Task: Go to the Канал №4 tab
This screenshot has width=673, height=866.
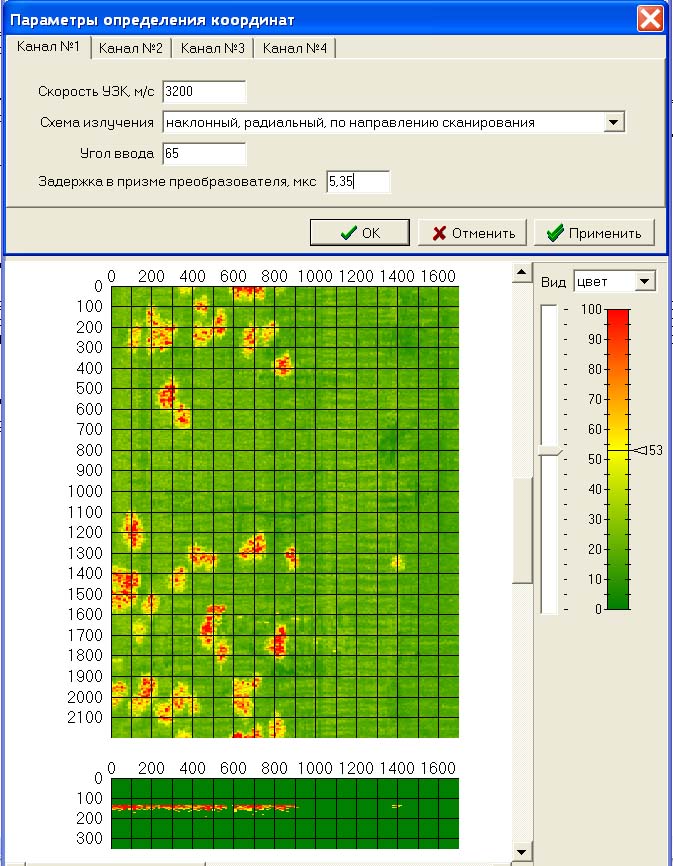Action: (295, 49)
